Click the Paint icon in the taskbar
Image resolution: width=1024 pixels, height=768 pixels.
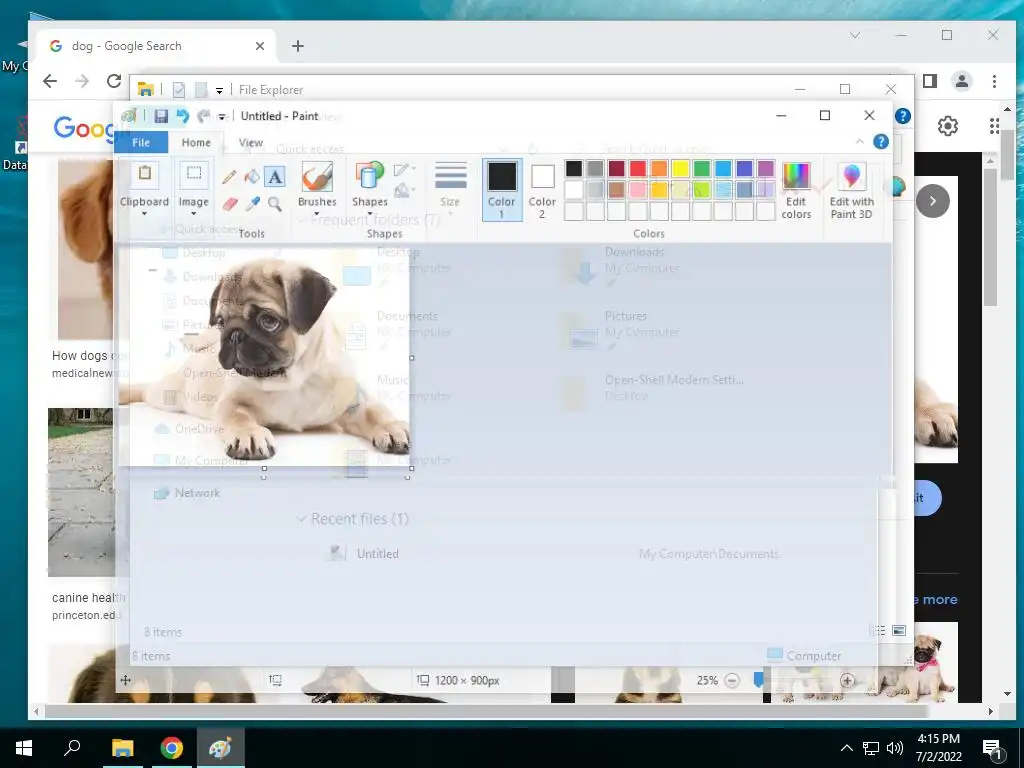pyautogui.click(x=220, y=748)
